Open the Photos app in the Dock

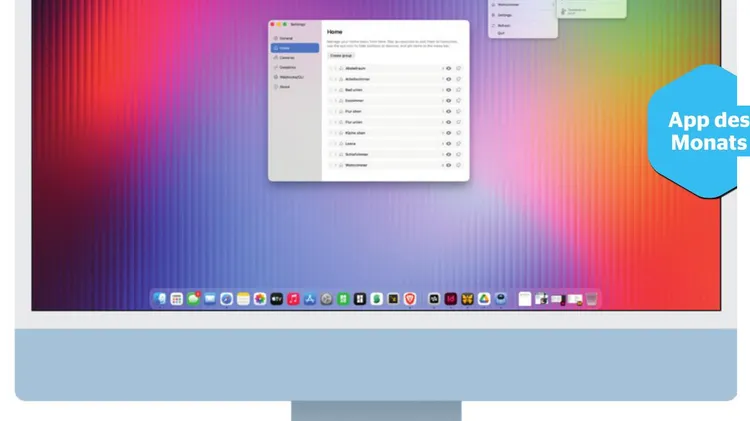260,298
